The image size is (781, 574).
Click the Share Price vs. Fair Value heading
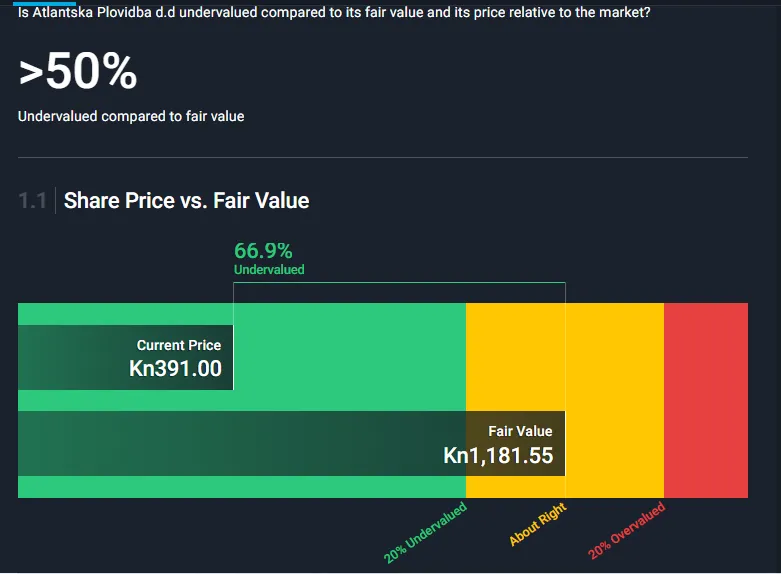(x=186, y=201)
